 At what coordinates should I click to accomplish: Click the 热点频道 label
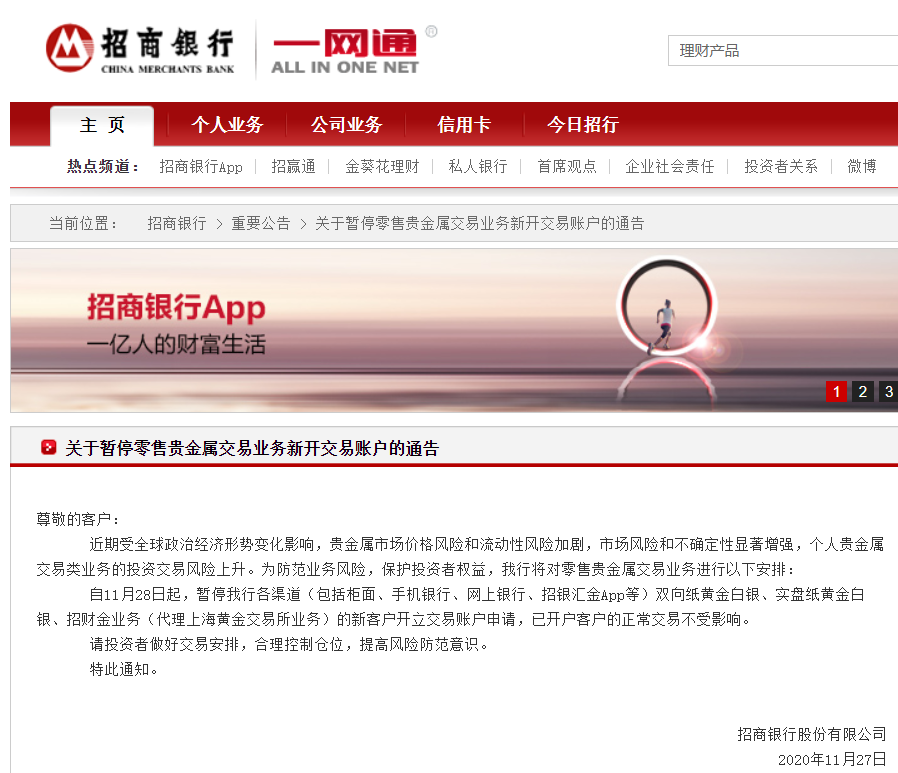[x=103, y=167]
